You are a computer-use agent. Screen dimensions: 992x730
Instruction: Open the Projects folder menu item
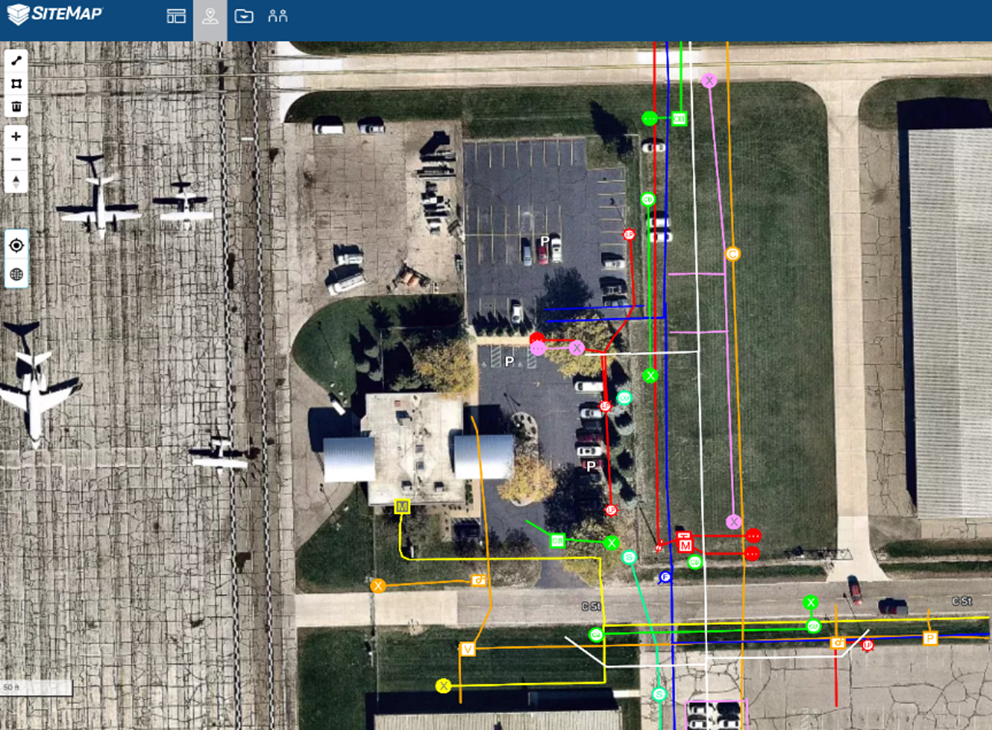[x=243, y=16]
